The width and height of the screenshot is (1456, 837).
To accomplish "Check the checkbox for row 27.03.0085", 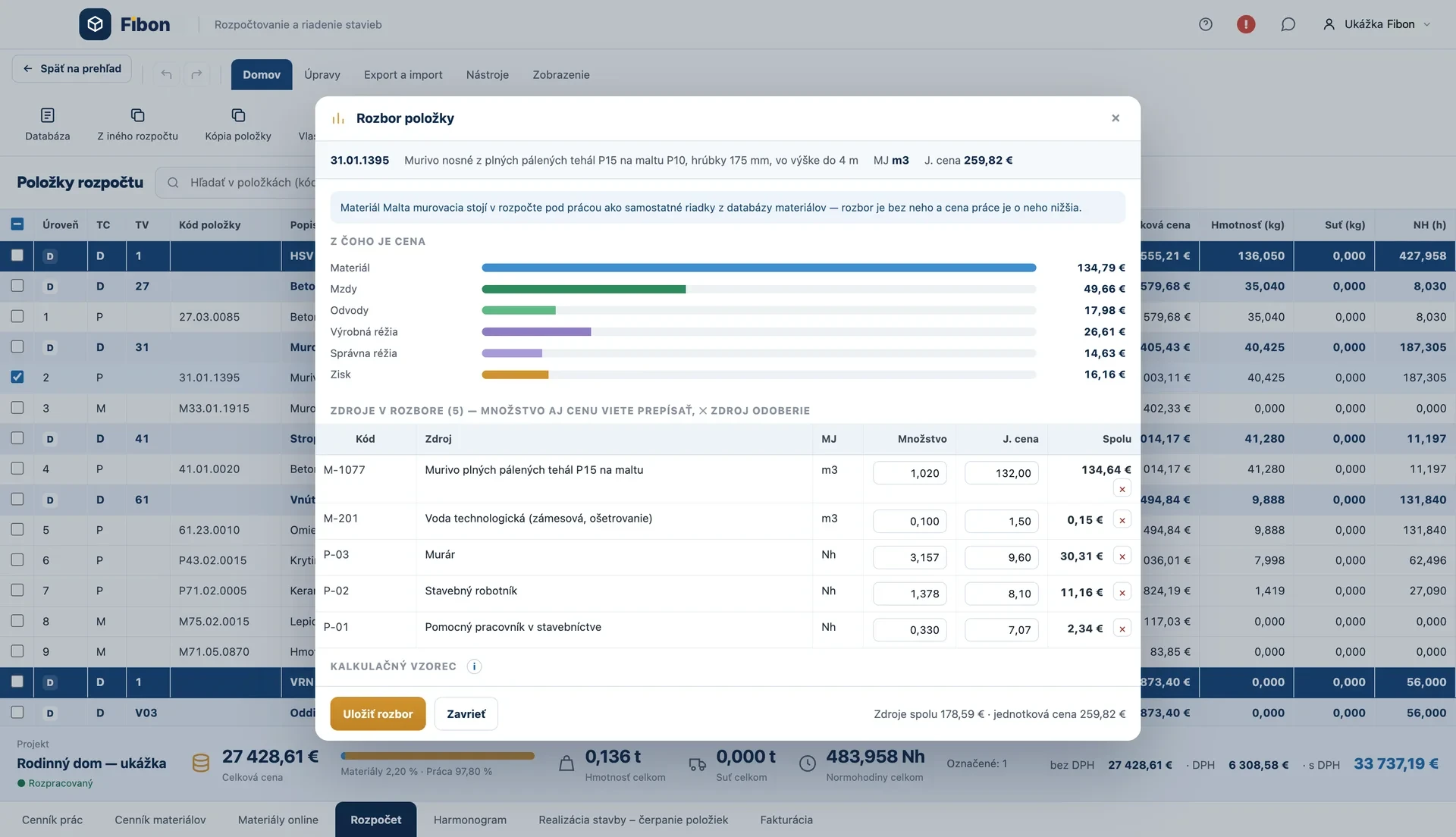I will pos(17,316).
